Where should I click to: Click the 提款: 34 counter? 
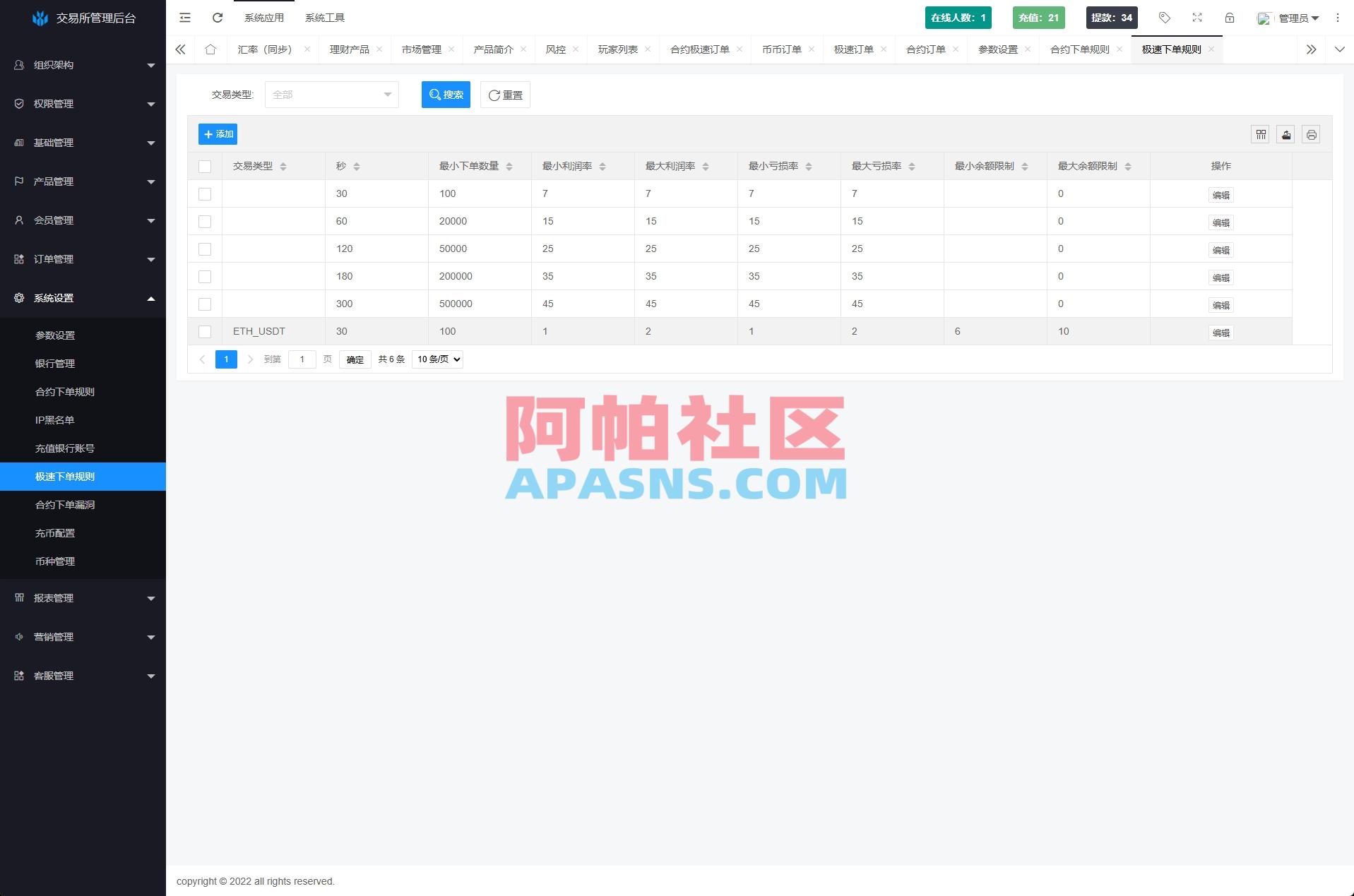tap(1111, 17)
